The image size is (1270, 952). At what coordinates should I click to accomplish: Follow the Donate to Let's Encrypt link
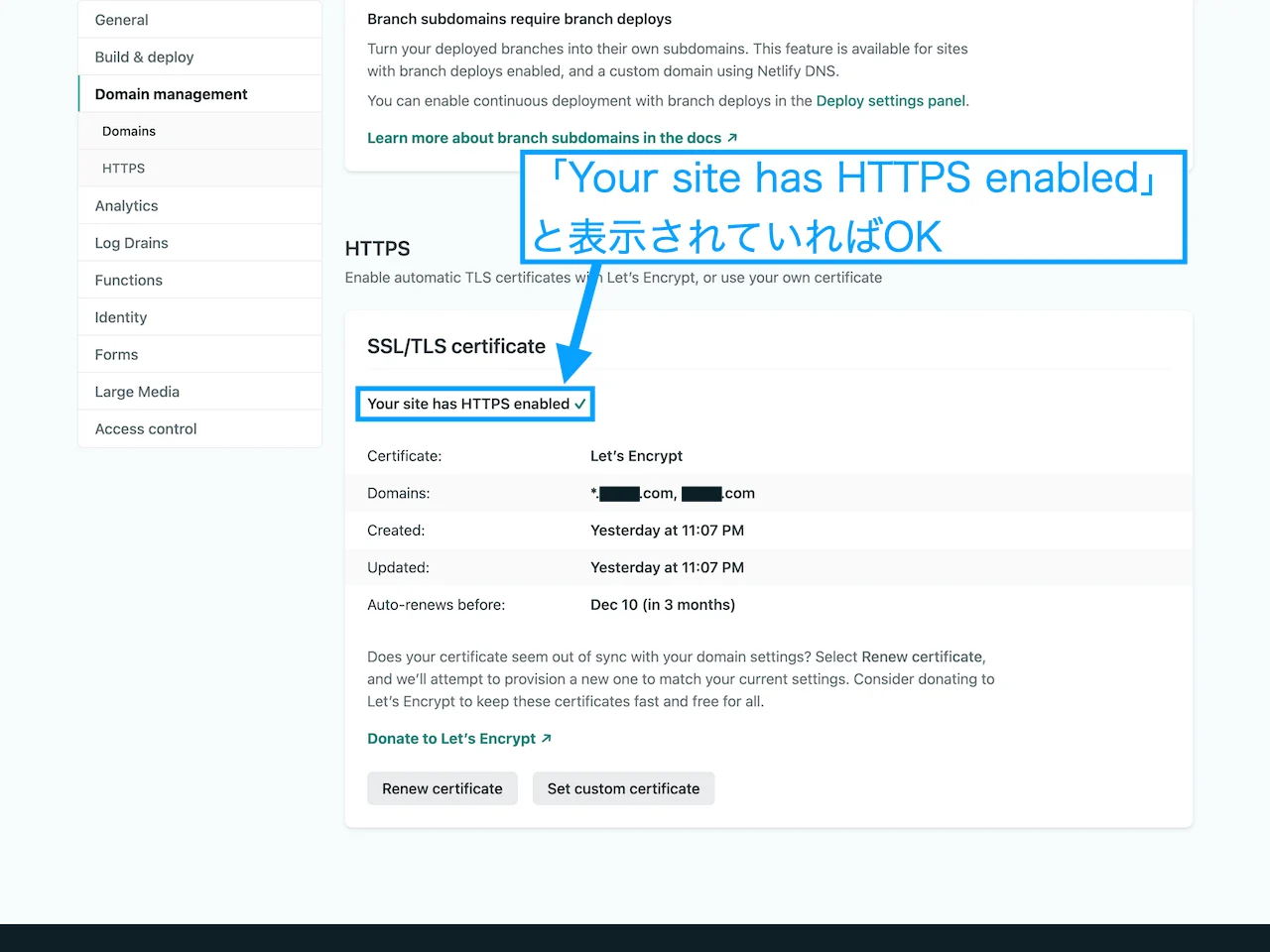pyautogui.click(x=451, y=738)
